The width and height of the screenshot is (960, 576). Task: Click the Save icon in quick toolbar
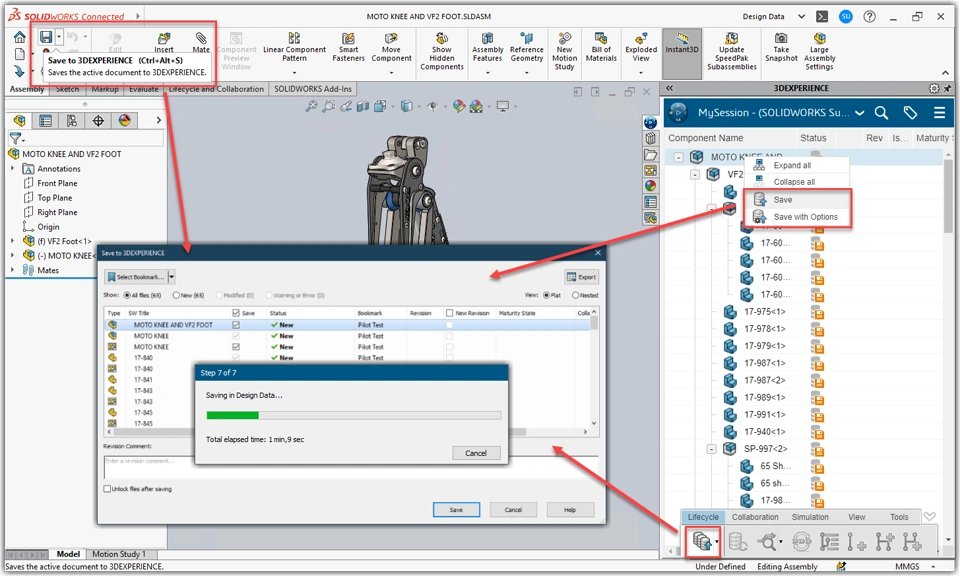(x=46, y=37)
